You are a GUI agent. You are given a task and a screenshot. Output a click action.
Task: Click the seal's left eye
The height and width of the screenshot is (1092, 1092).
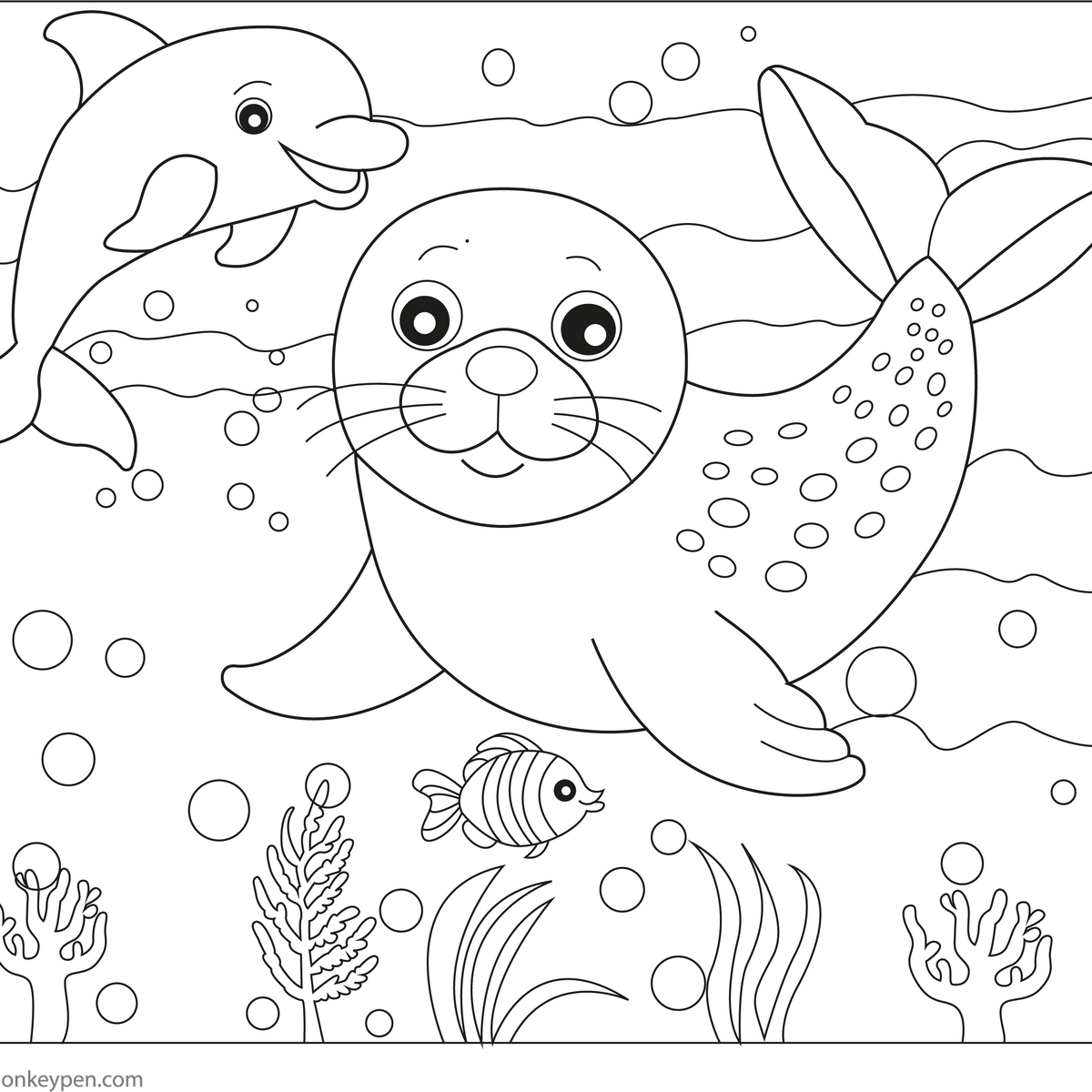[x=427, y=317]
